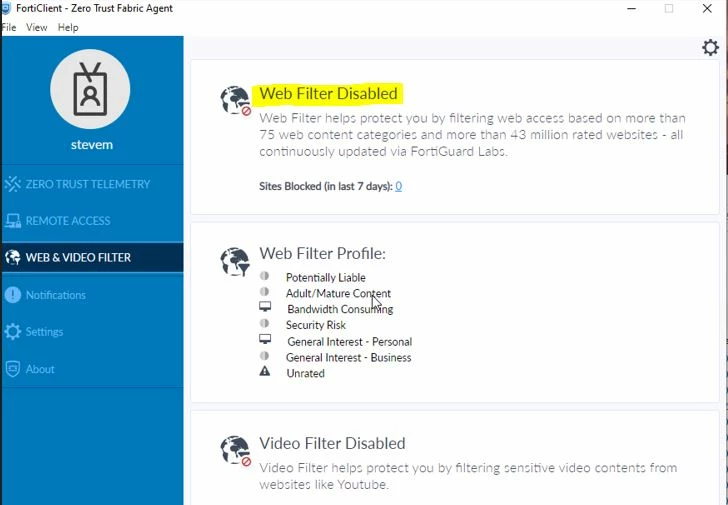
Task: Click the Video Filter Disabled heading
Action: pos(332,443)
